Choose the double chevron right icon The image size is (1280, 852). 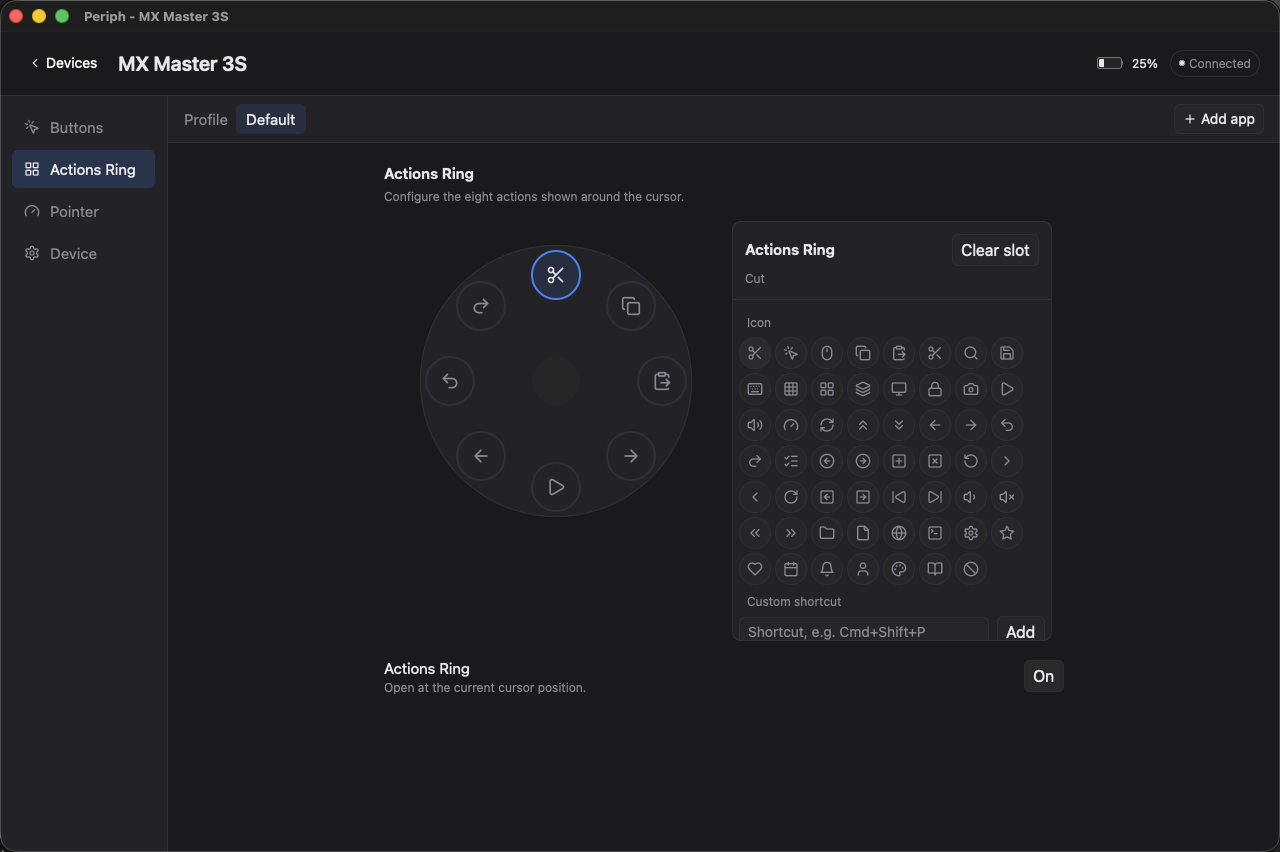791,533
